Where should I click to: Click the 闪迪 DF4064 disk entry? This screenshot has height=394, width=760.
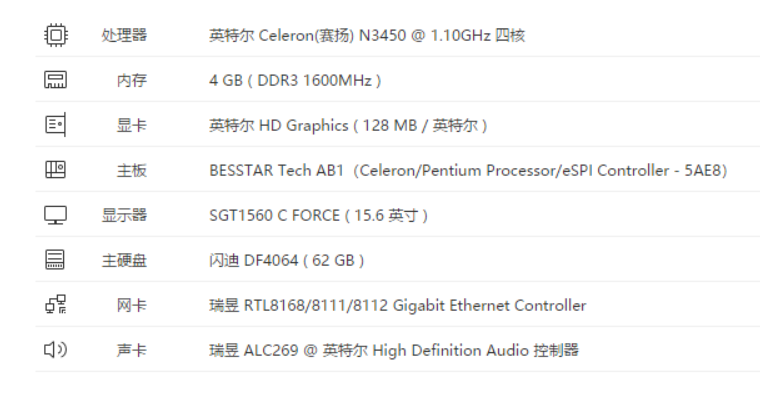coord(286,260)
